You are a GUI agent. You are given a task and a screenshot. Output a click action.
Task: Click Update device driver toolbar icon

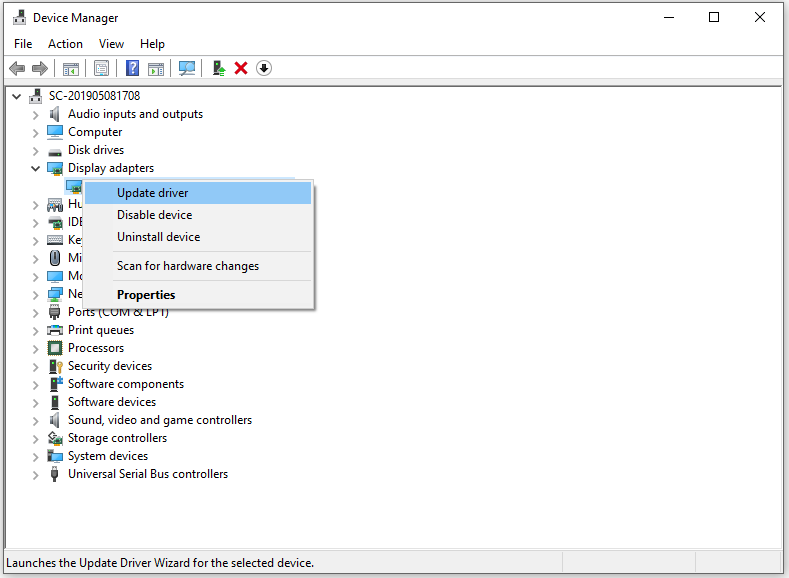(x=219, y=68)
